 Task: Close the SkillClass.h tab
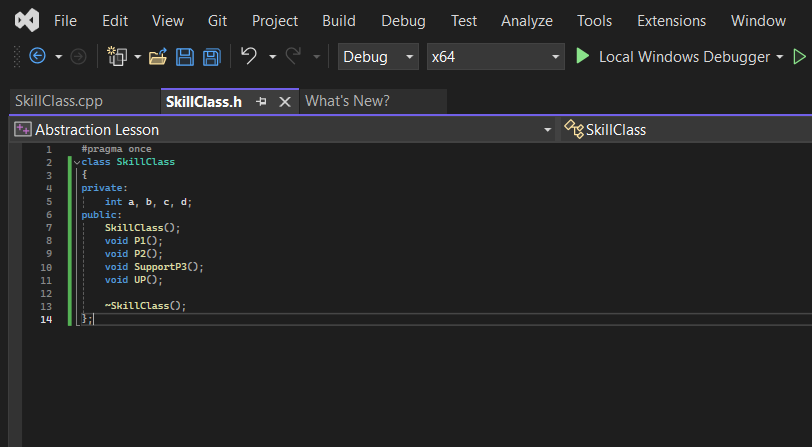click(x=285, y=102)
